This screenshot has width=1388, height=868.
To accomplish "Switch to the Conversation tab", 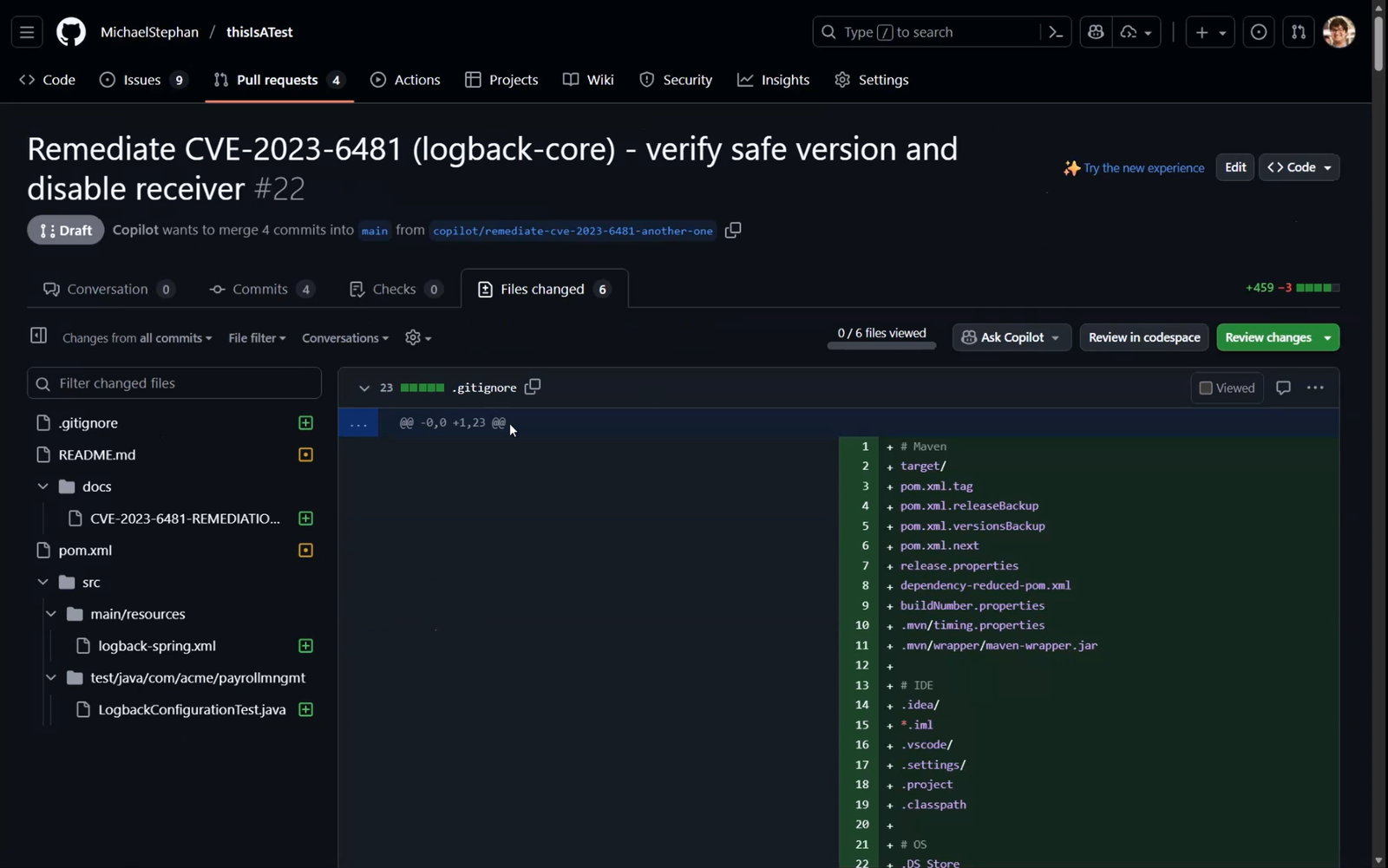I will pos(108,289).
